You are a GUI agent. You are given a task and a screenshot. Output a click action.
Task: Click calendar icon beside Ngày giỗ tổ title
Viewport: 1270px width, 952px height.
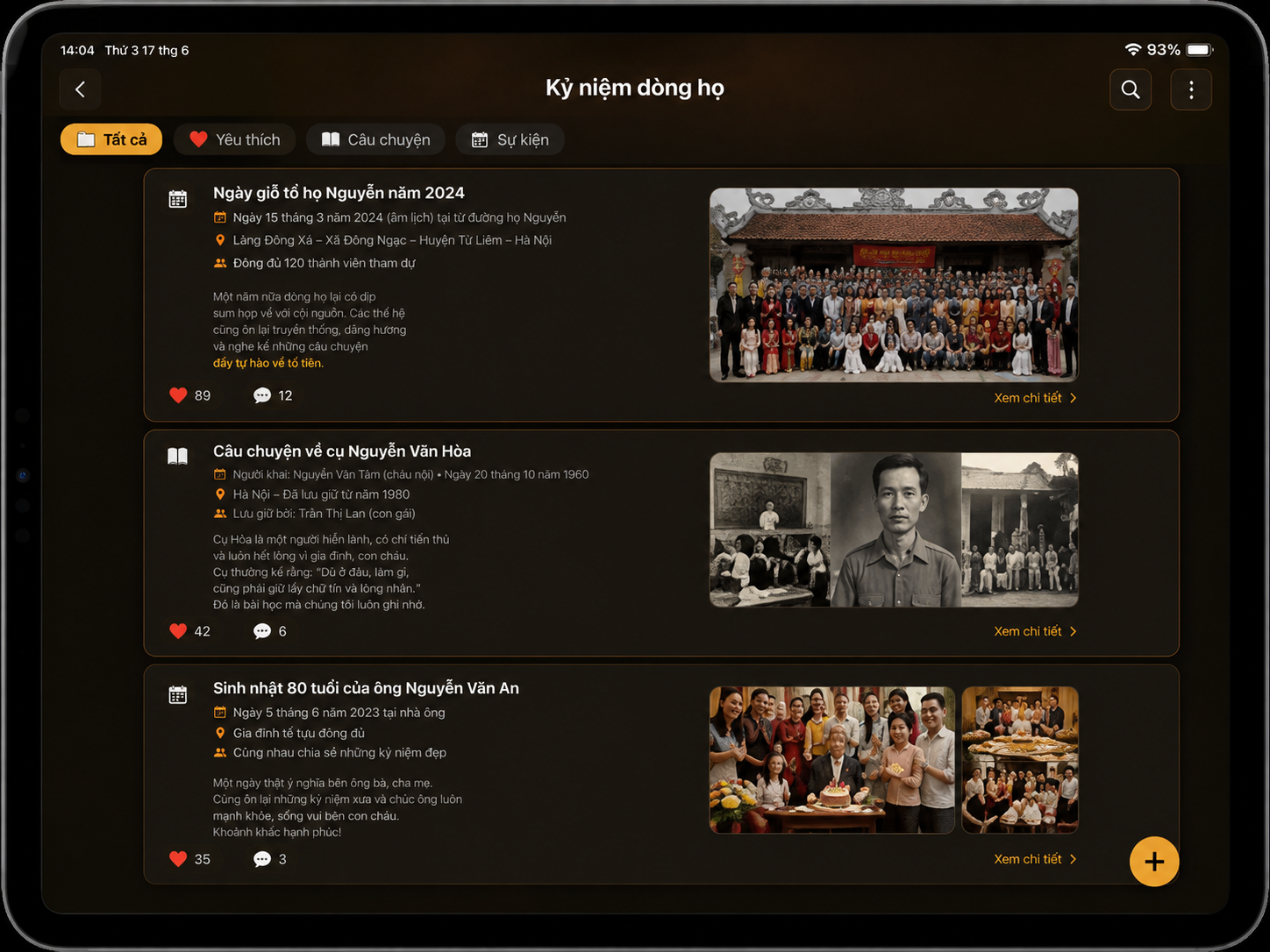point(178,199)
